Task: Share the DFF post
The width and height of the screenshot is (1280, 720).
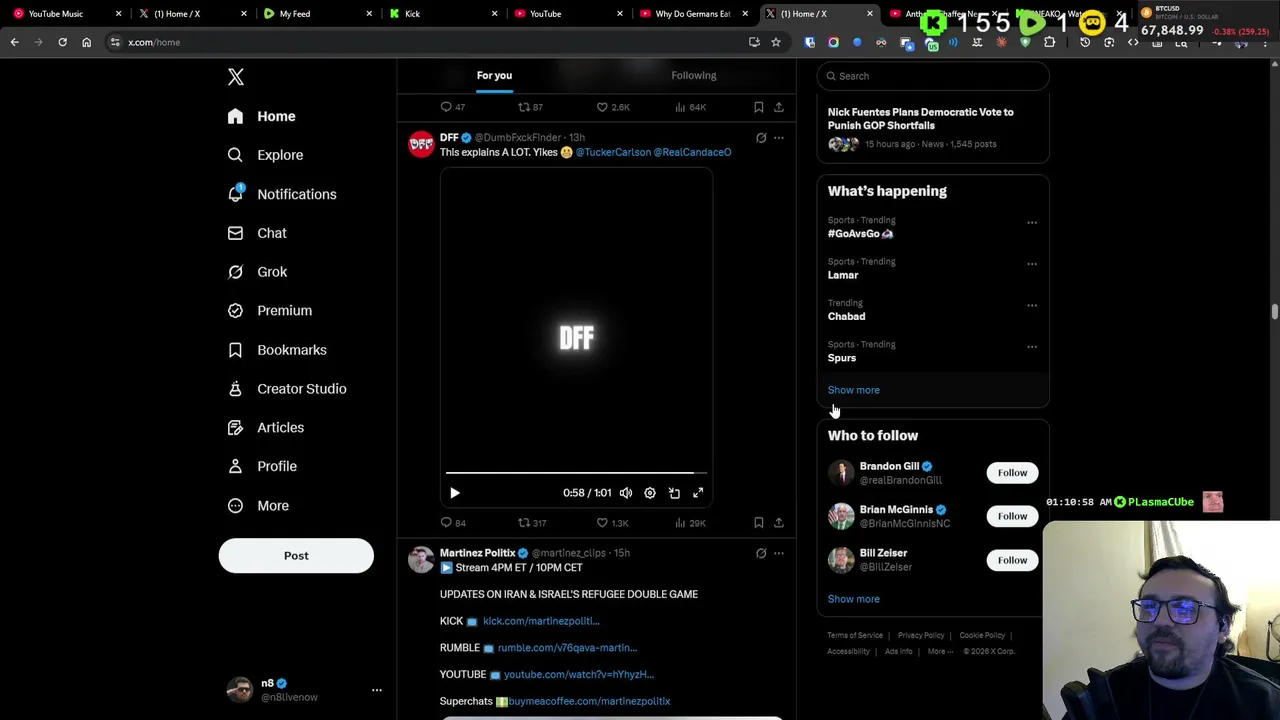Action: click(x=779, y=523)
